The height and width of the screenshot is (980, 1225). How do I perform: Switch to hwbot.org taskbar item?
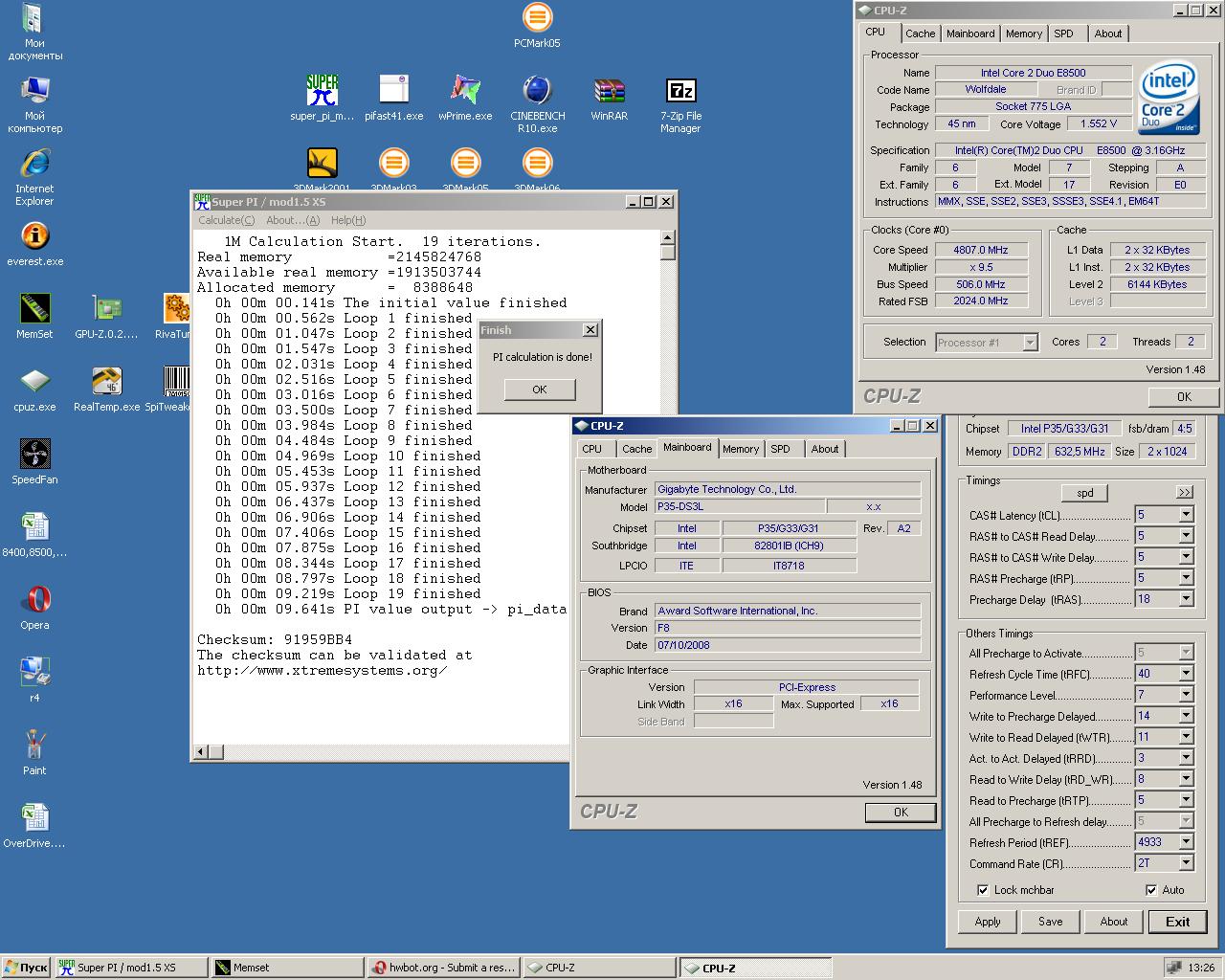click(443, 968)
